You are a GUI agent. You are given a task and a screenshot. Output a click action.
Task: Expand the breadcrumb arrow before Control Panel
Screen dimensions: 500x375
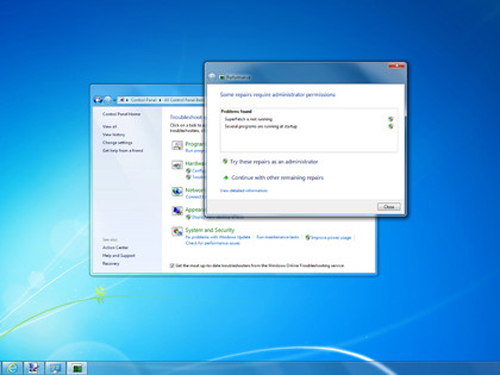(x=127, y=100)
